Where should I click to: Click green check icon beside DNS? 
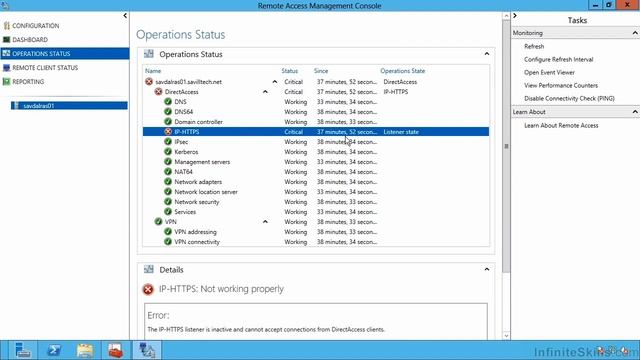click(x=168, y=102)
